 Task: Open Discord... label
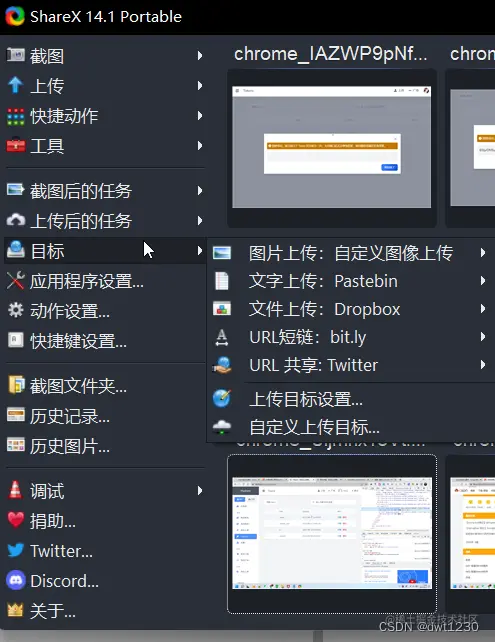click(64, 581)
